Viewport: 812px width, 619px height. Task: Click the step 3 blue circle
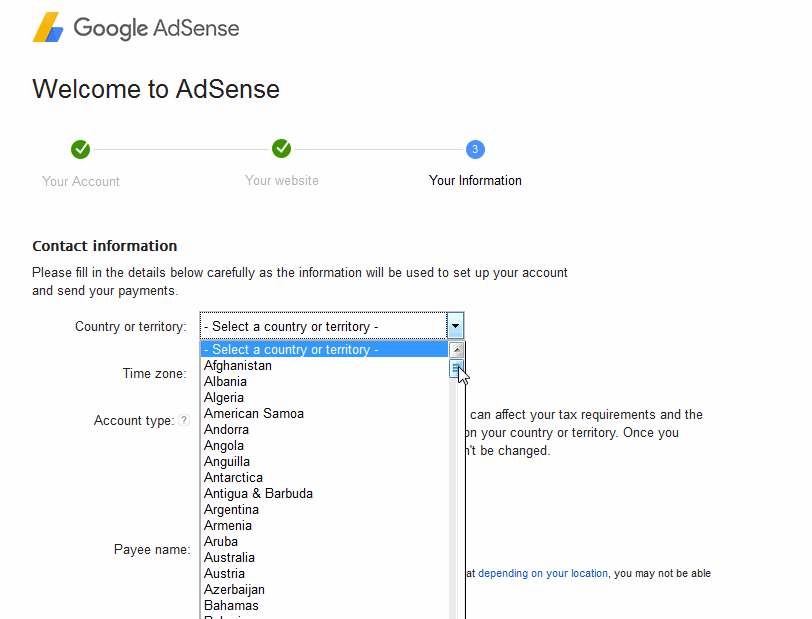click(x=475, y=149)
